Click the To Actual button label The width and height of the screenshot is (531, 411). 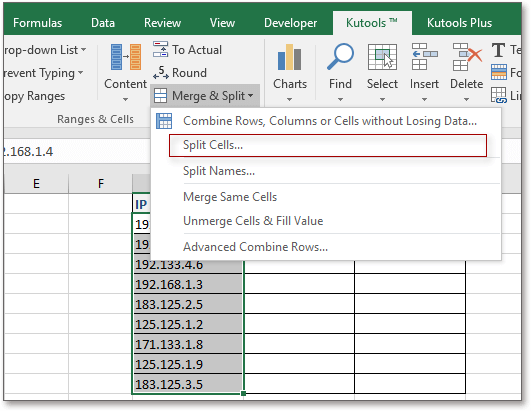197,50
